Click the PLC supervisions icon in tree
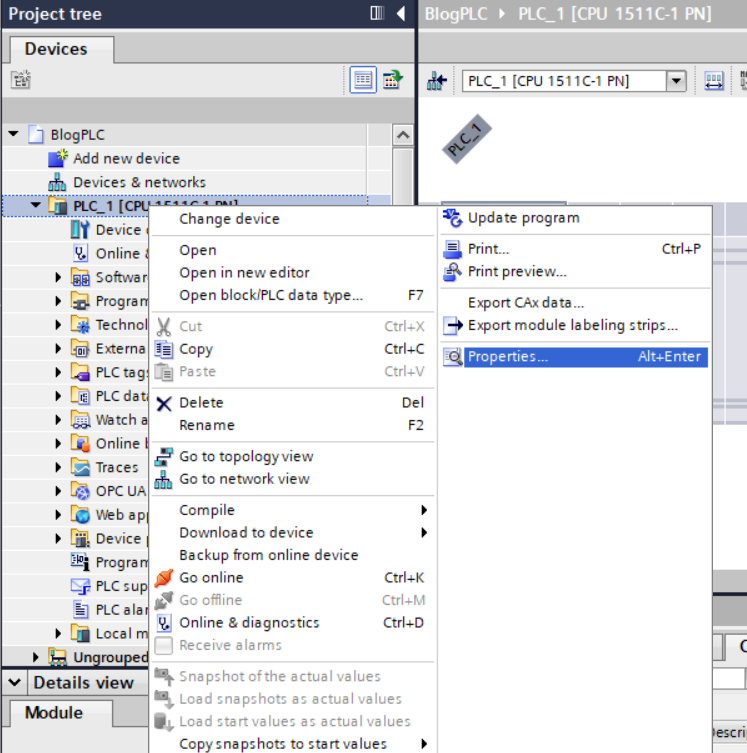 pos(80,586)
